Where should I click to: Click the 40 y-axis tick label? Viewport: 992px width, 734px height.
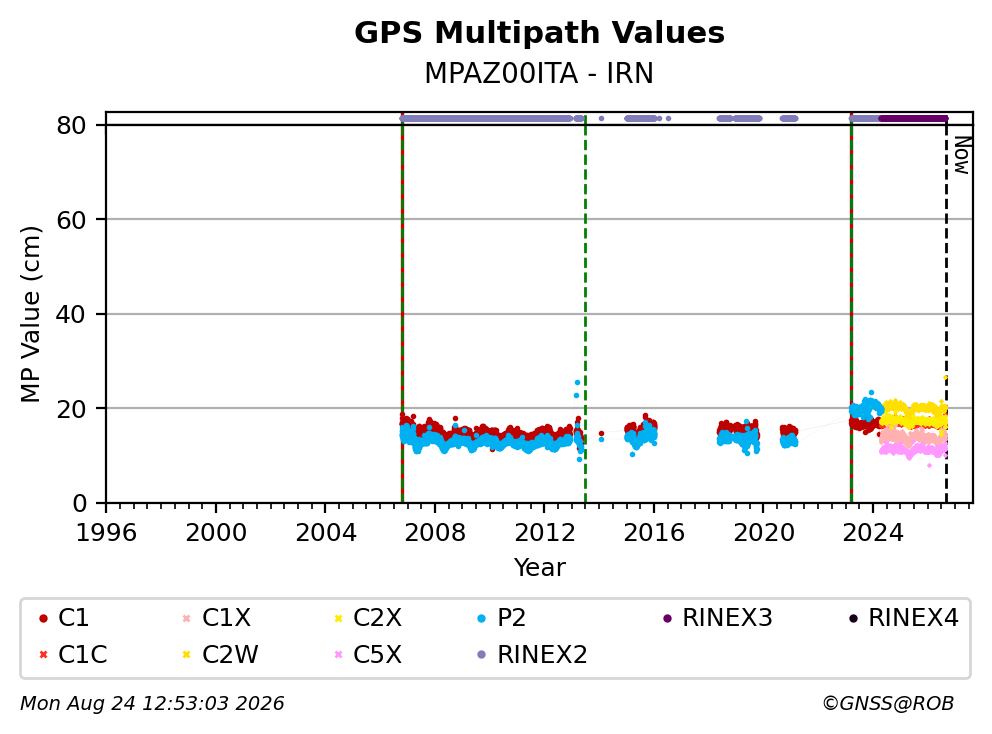tap(71, 314)
